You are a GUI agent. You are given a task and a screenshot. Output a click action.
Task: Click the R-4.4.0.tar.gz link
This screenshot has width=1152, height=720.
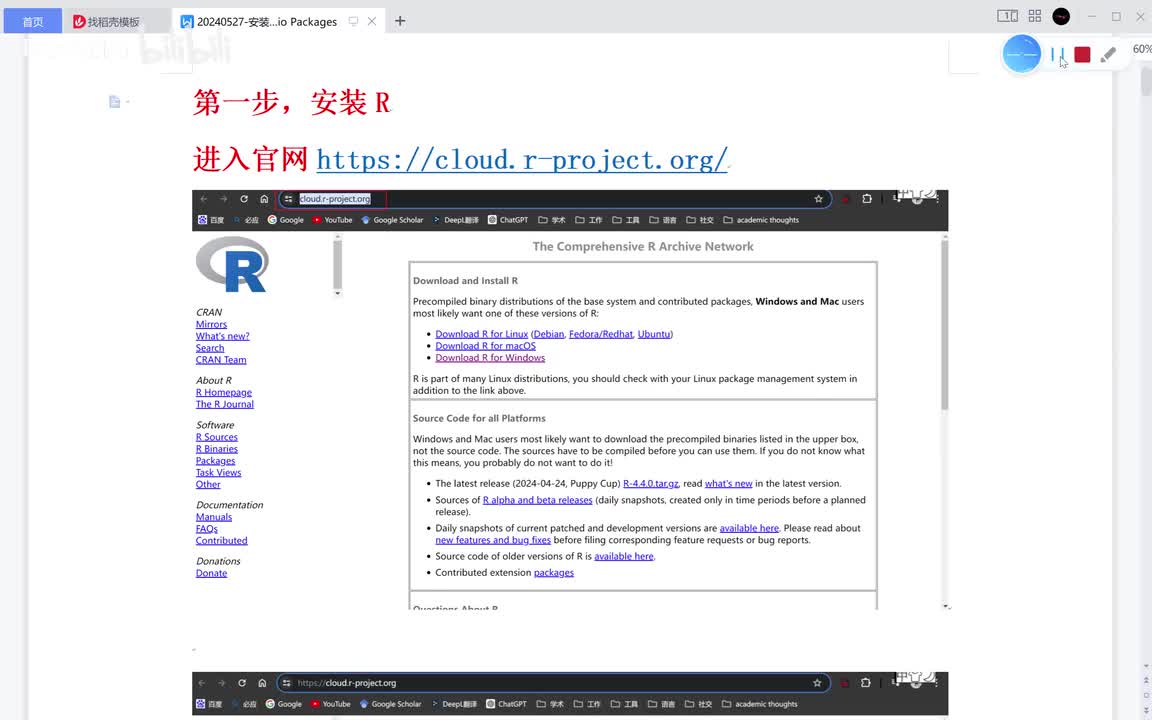pos(650,483)
